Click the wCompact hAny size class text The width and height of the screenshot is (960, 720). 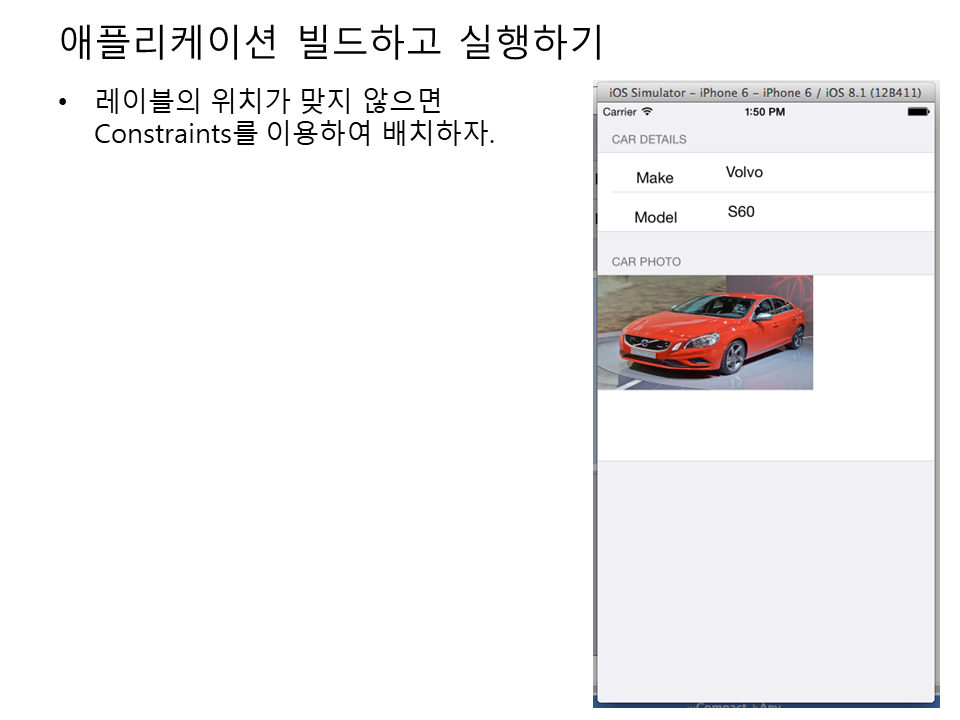(735, 706)
